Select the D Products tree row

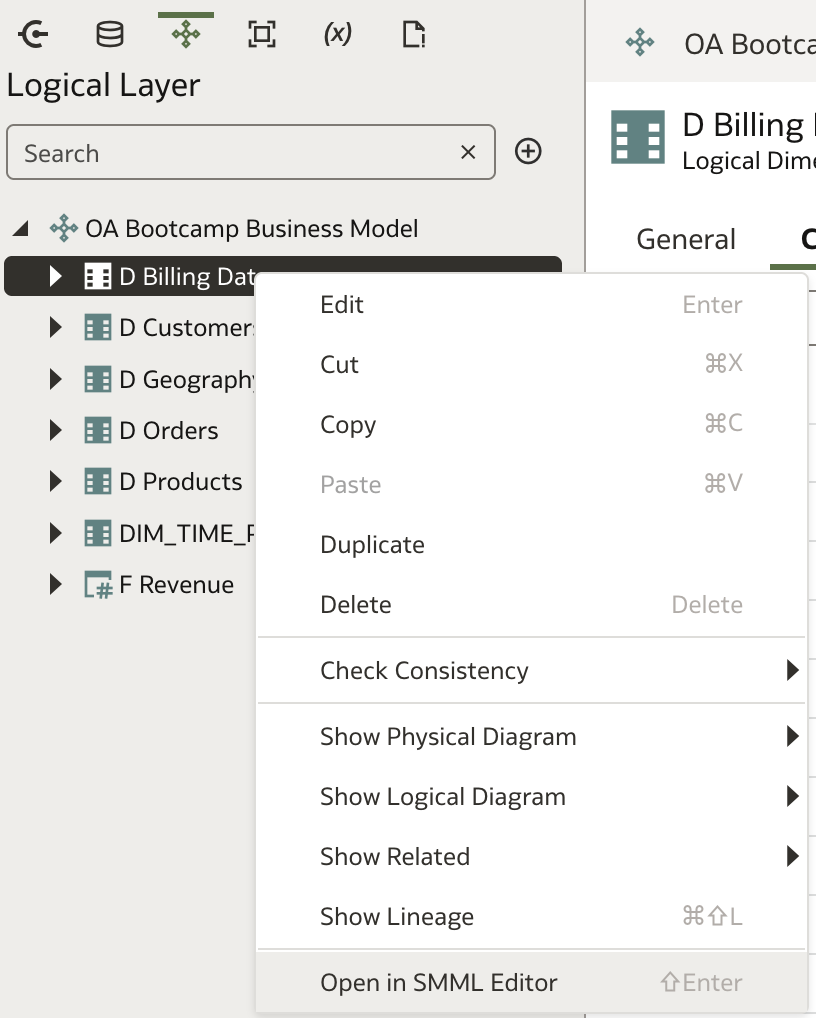point(180,482)
